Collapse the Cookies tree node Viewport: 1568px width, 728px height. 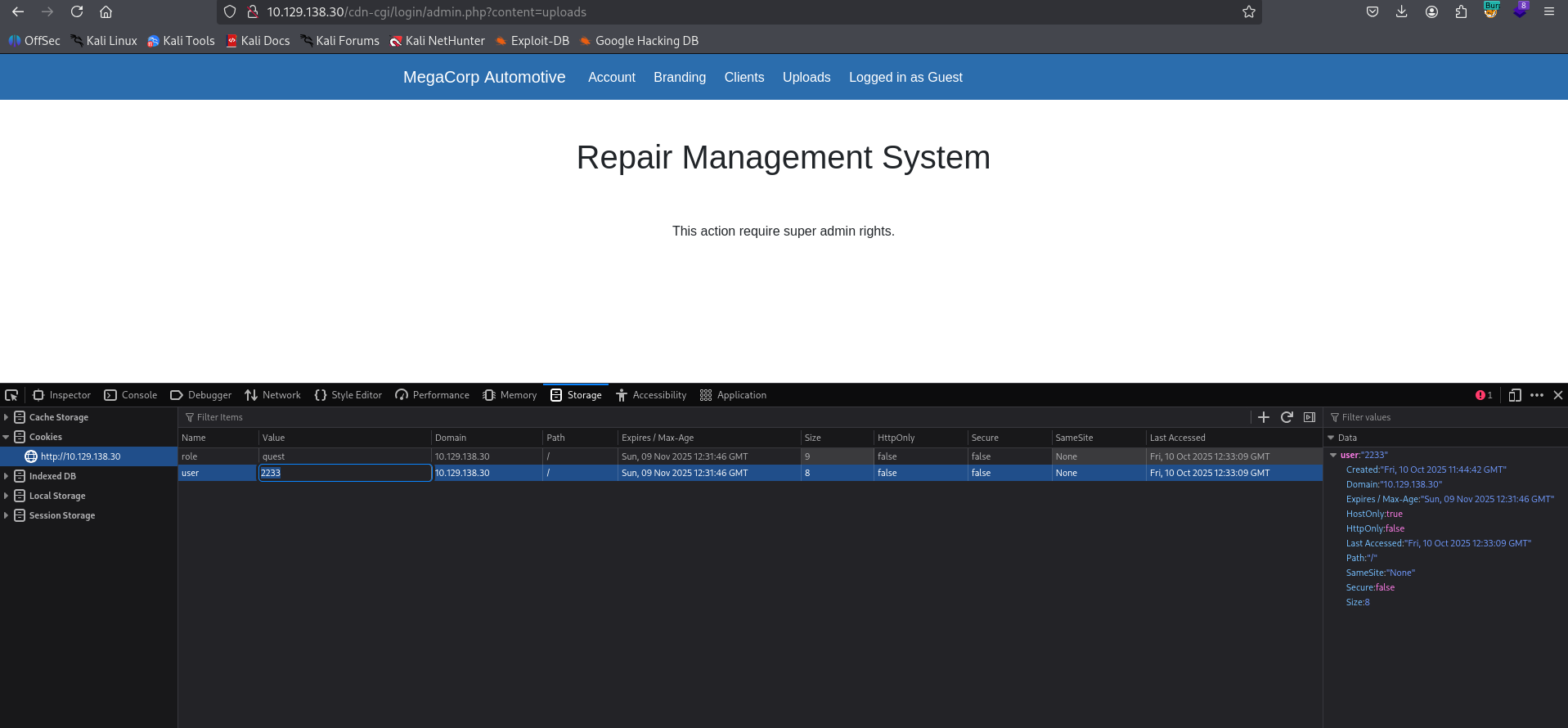click(7, 437)
